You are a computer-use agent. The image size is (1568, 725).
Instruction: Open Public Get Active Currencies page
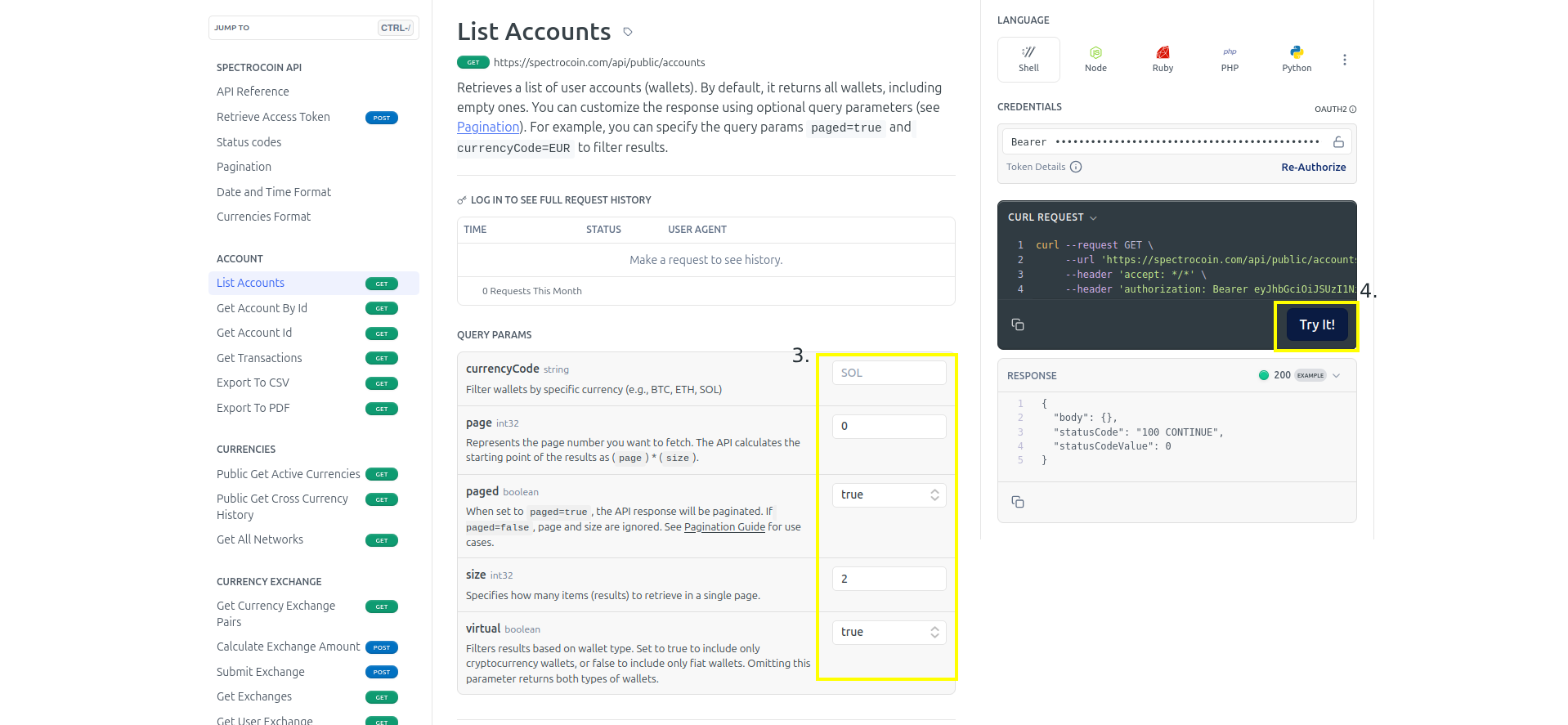(307, 474)
